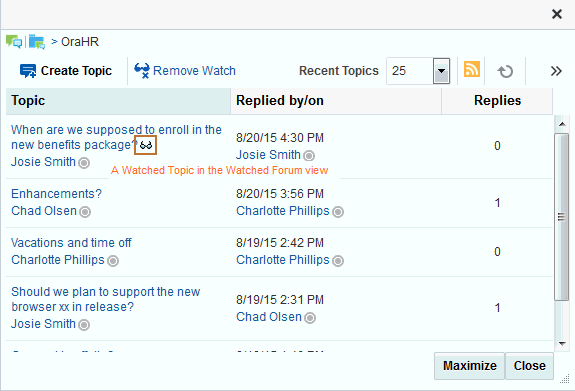
Task: Click the watched-topic glasses icon
Action: [146, 145]
